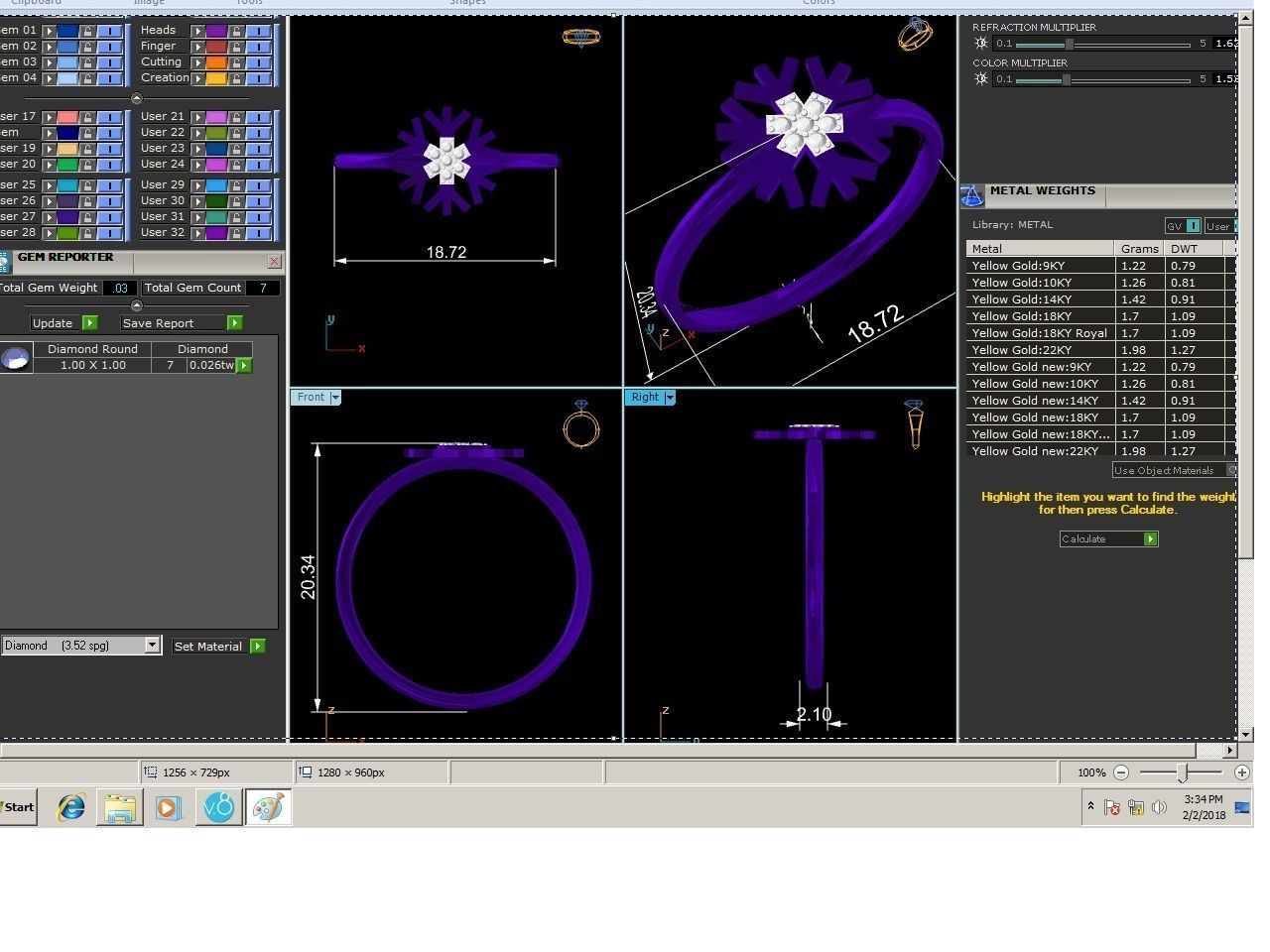Click the padlock on the User 21 layer
Viewport: 1270px width, 952px height.
(236, 117)
